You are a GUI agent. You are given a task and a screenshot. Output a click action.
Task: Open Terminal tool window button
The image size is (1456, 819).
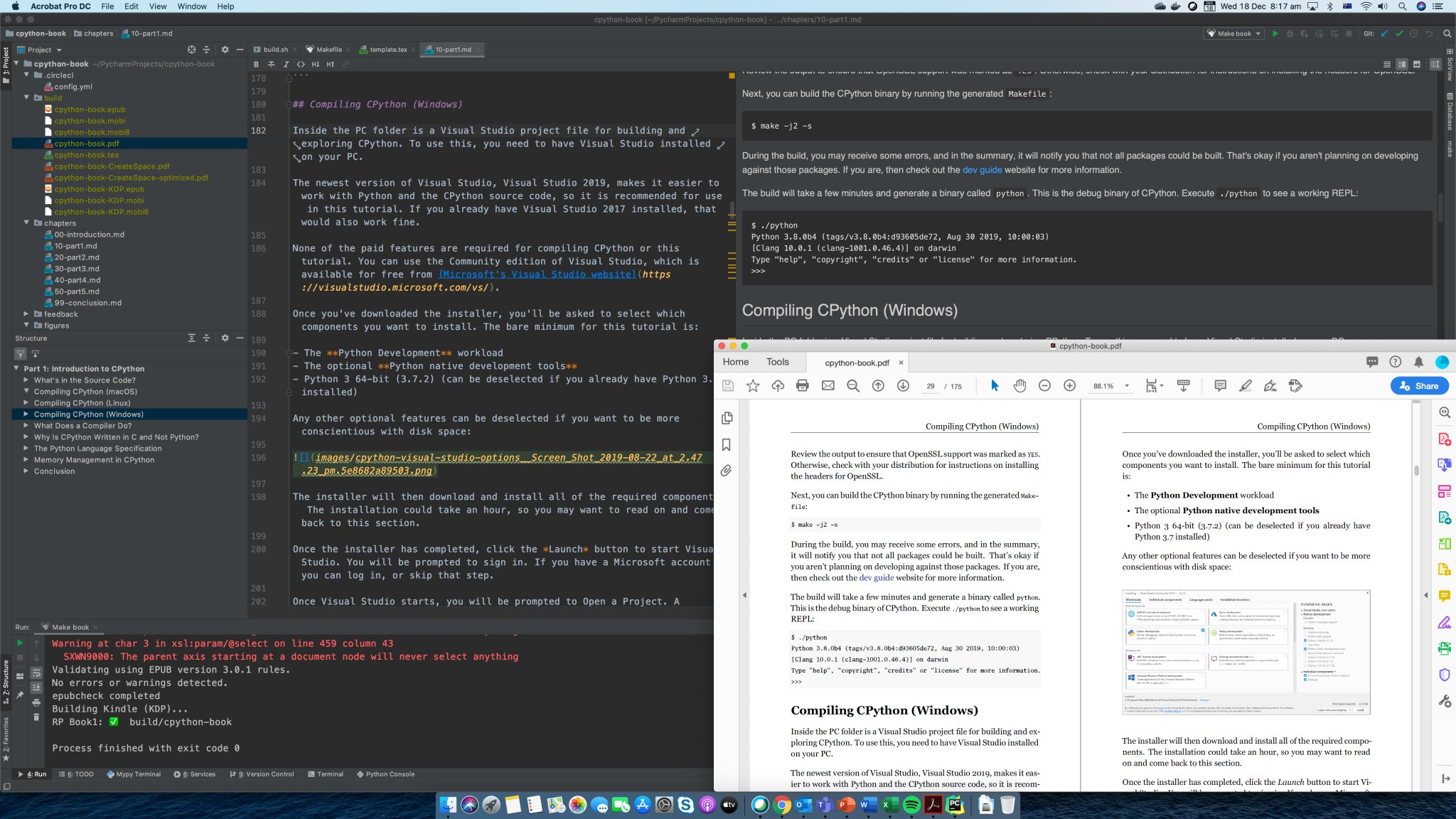coord(326,774)
